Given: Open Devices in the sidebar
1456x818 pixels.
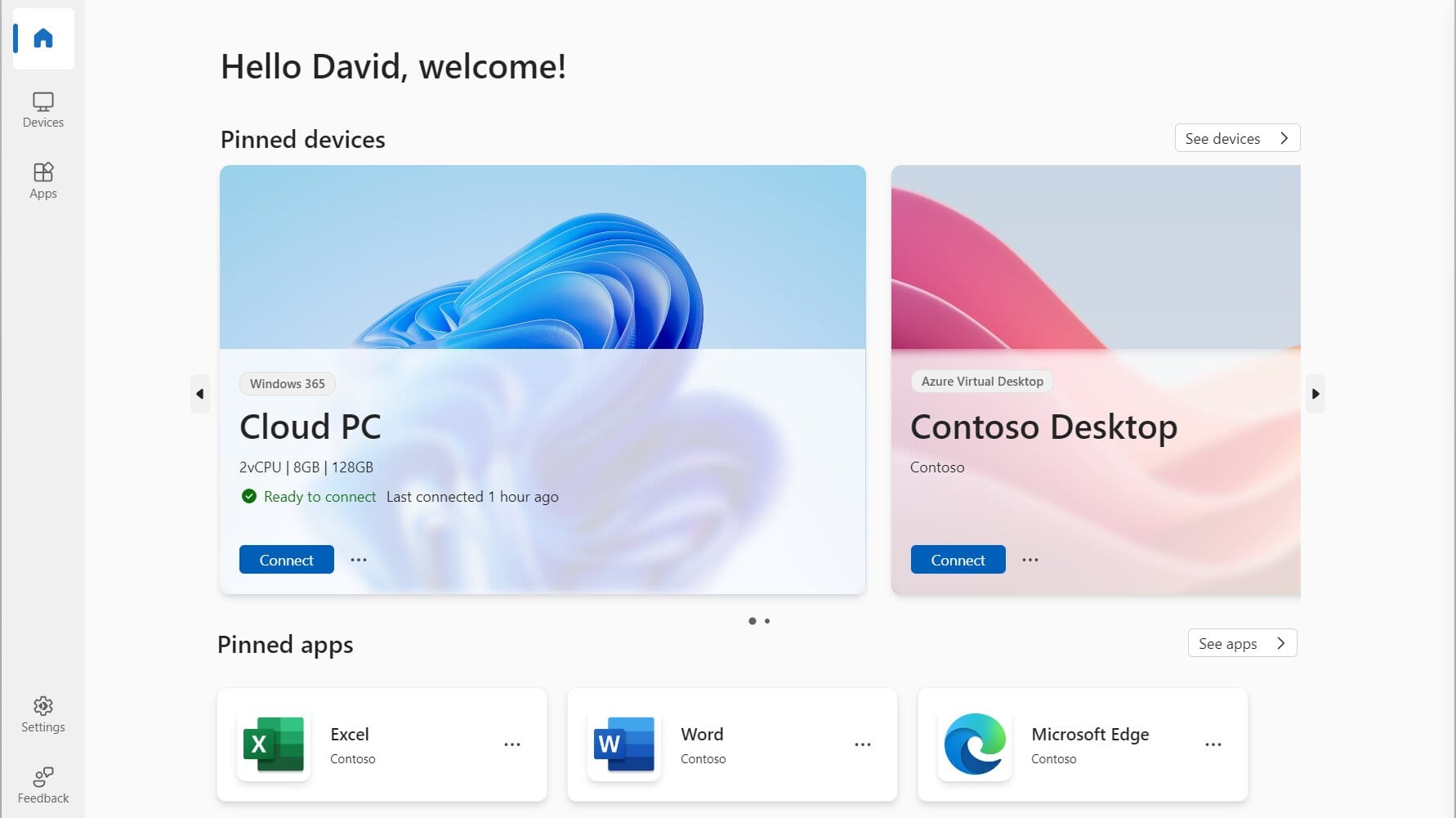Looking at the screenshot, I should click(43, 110).
